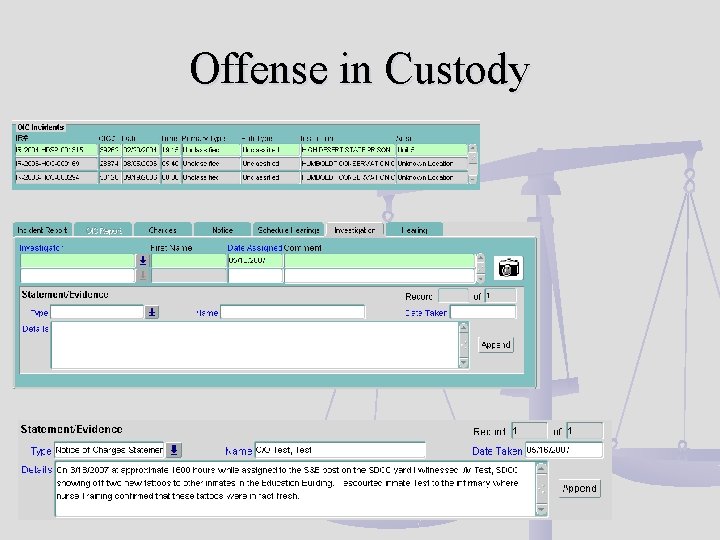Open the Investigator lookup arrow in the first row

[x=143, y=260]
